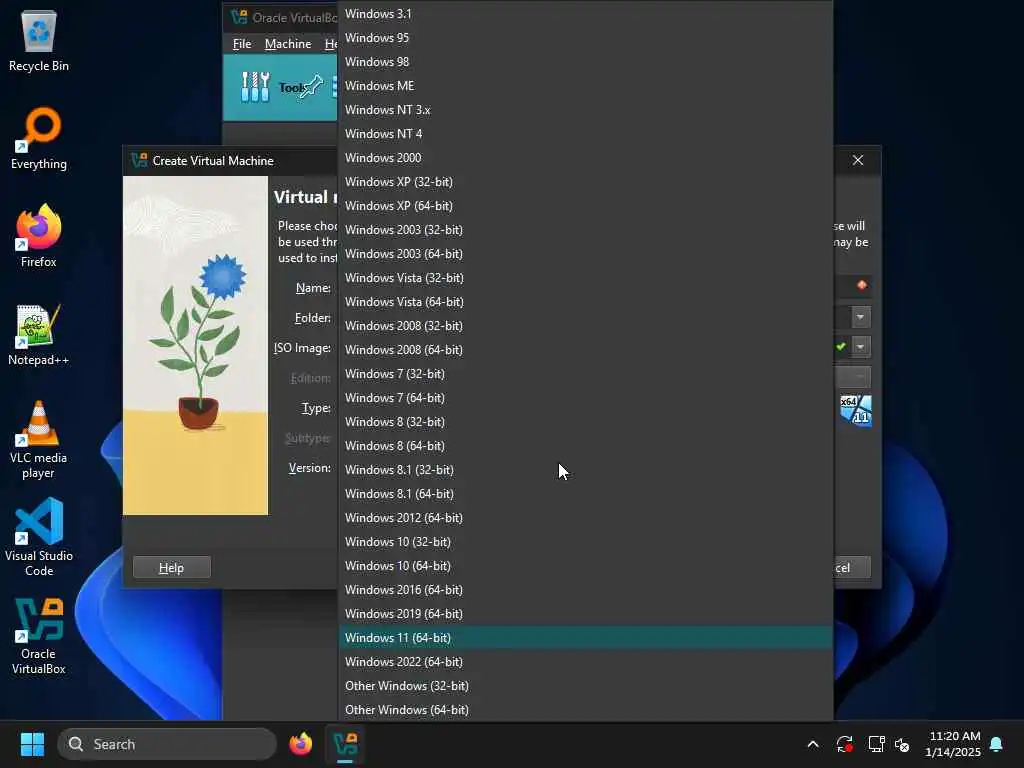Pick Windows 8.1 (64-bit)
1024x768 pixels.
[586, 494]
